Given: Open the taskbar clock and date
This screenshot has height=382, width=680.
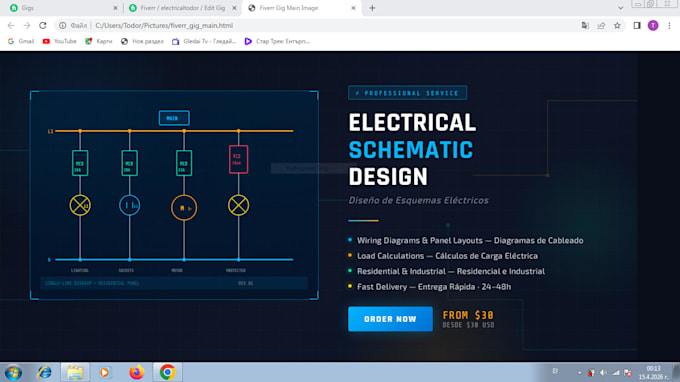Looking at the screenshot, I should (x=654, y=372).
